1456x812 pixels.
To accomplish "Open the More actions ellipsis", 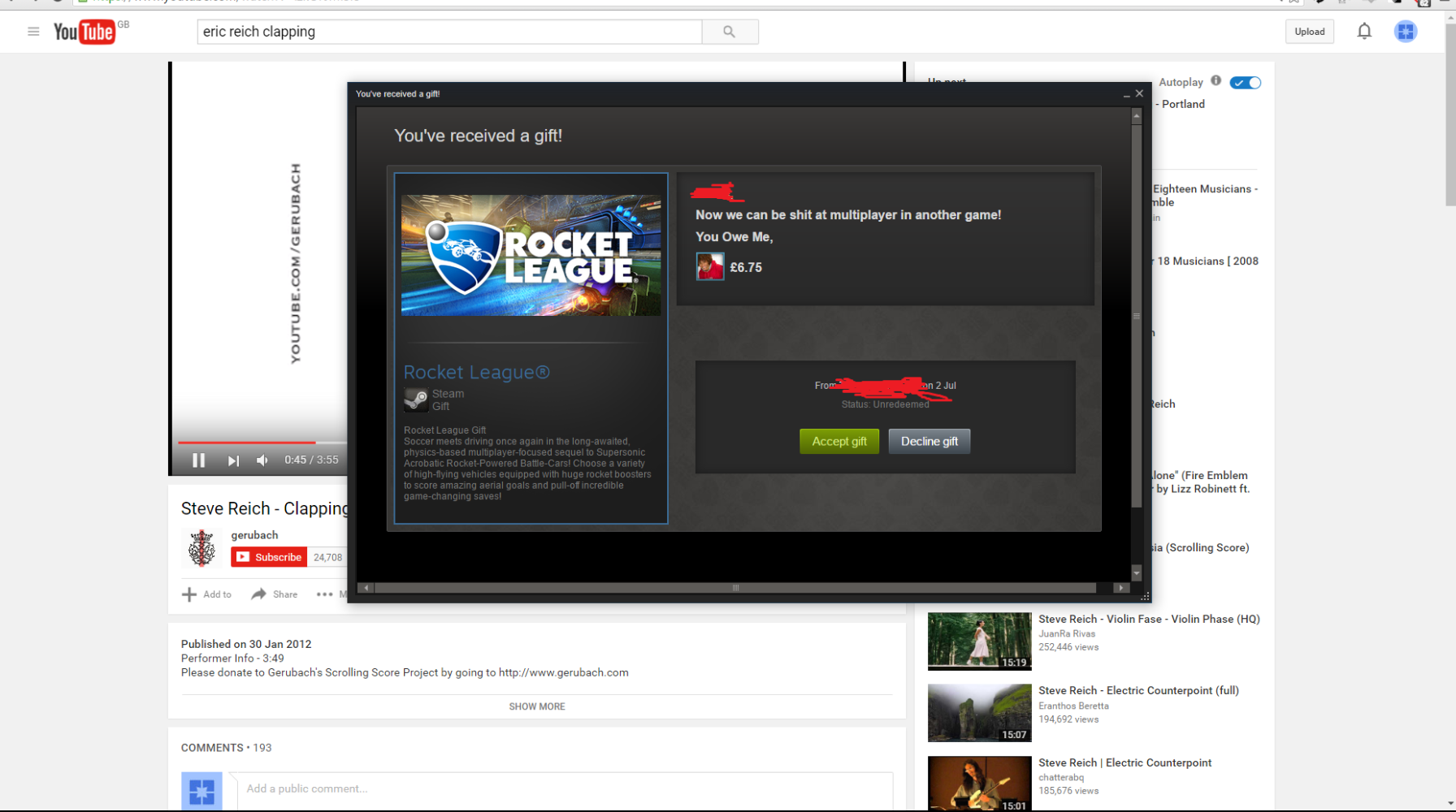I will (324, 594).
